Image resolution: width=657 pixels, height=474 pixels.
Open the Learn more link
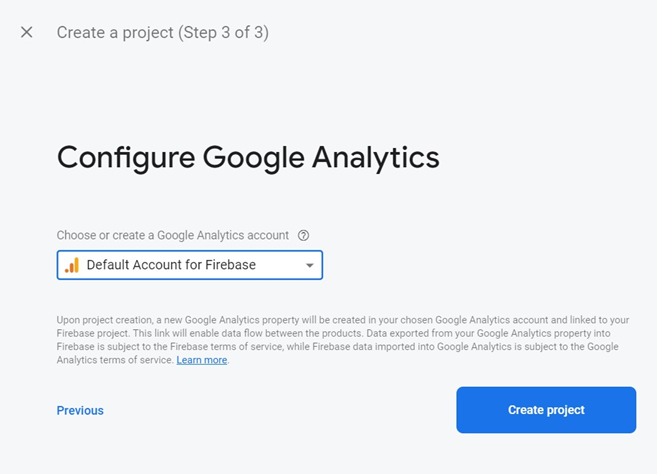click(202, 360)
